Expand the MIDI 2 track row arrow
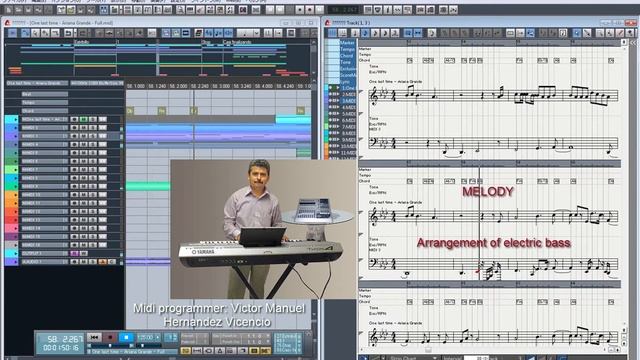The width and height of the screenshot is (640, 360). pos(16,128)
